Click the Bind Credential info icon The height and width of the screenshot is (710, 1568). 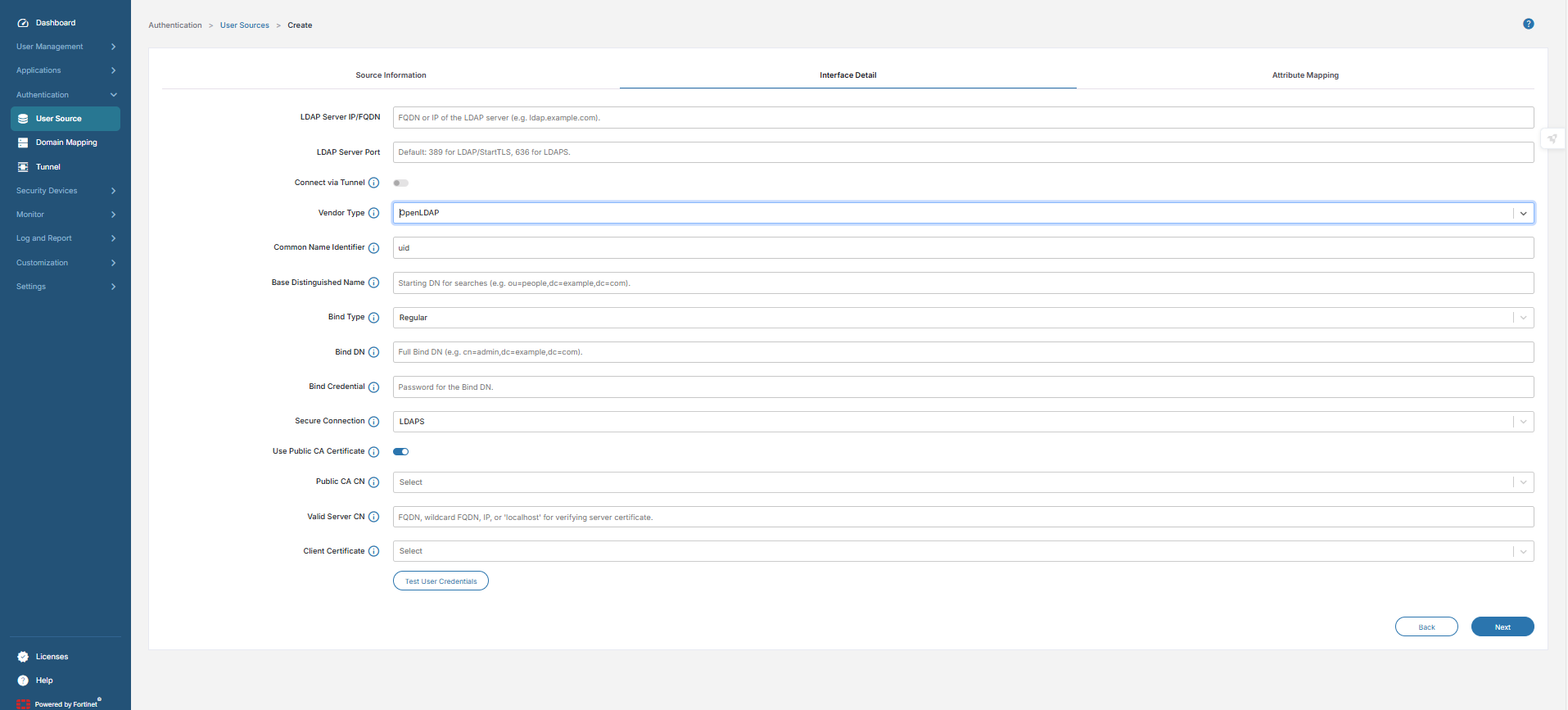[373, 387]
